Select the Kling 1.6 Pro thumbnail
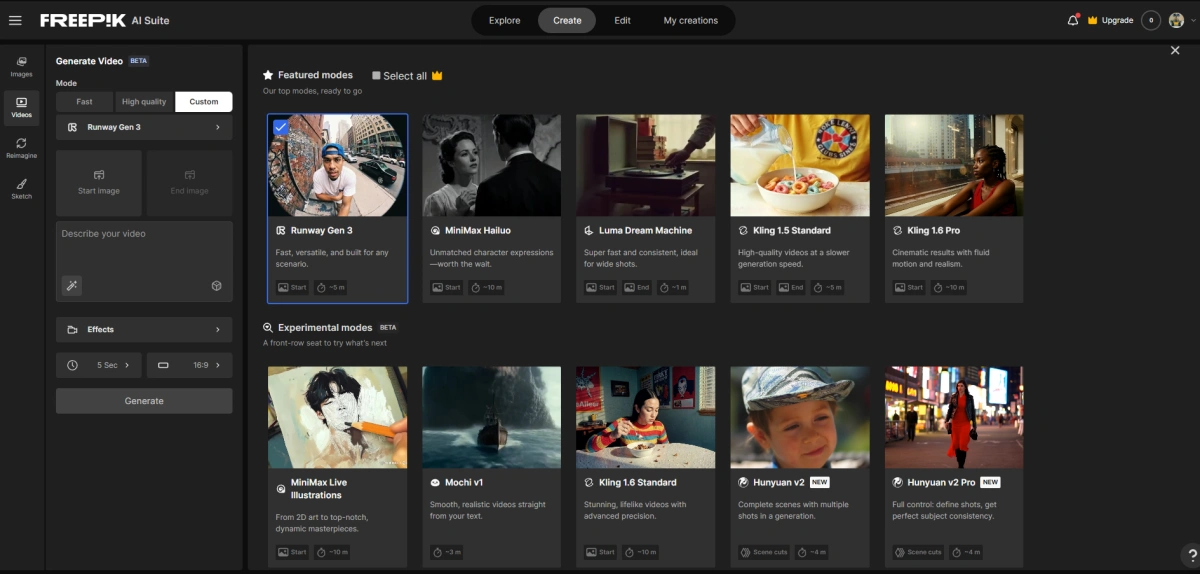The width and height of the screenshot is (1200, 574). tap(953, 165)
